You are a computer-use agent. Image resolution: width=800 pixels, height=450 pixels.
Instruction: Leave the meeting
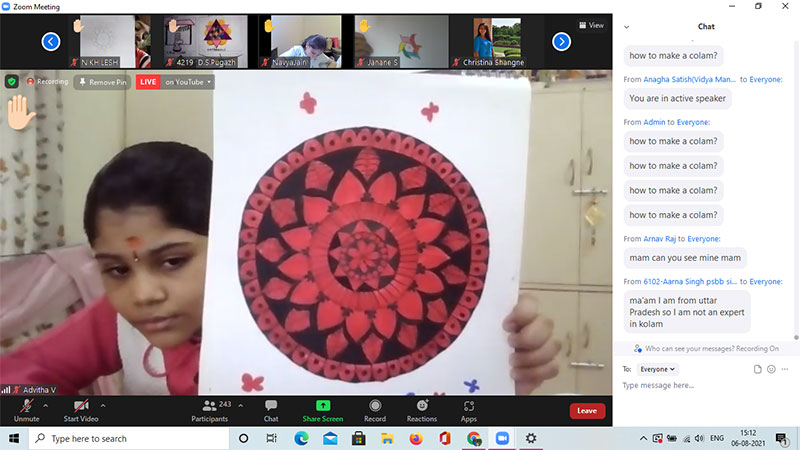587,411
